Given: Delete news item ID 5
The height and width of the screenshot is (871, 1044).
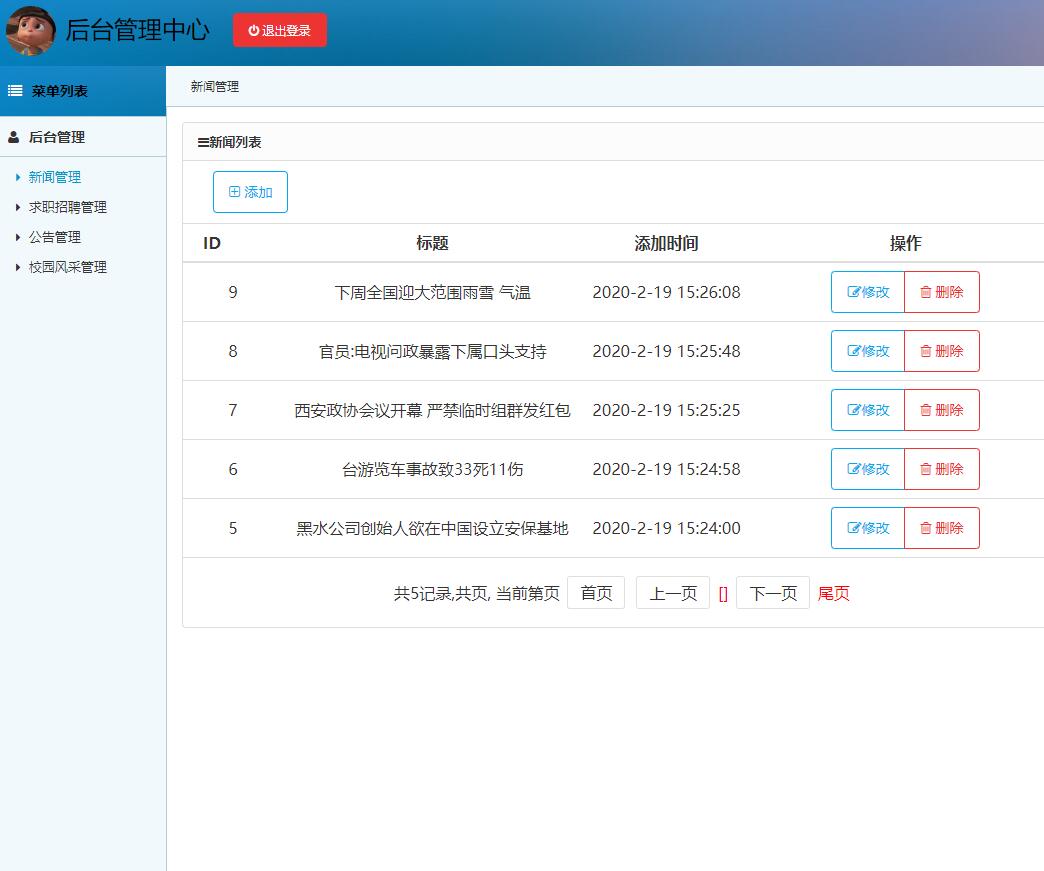Looking at the screenshot, I should [x=941, y=528].
